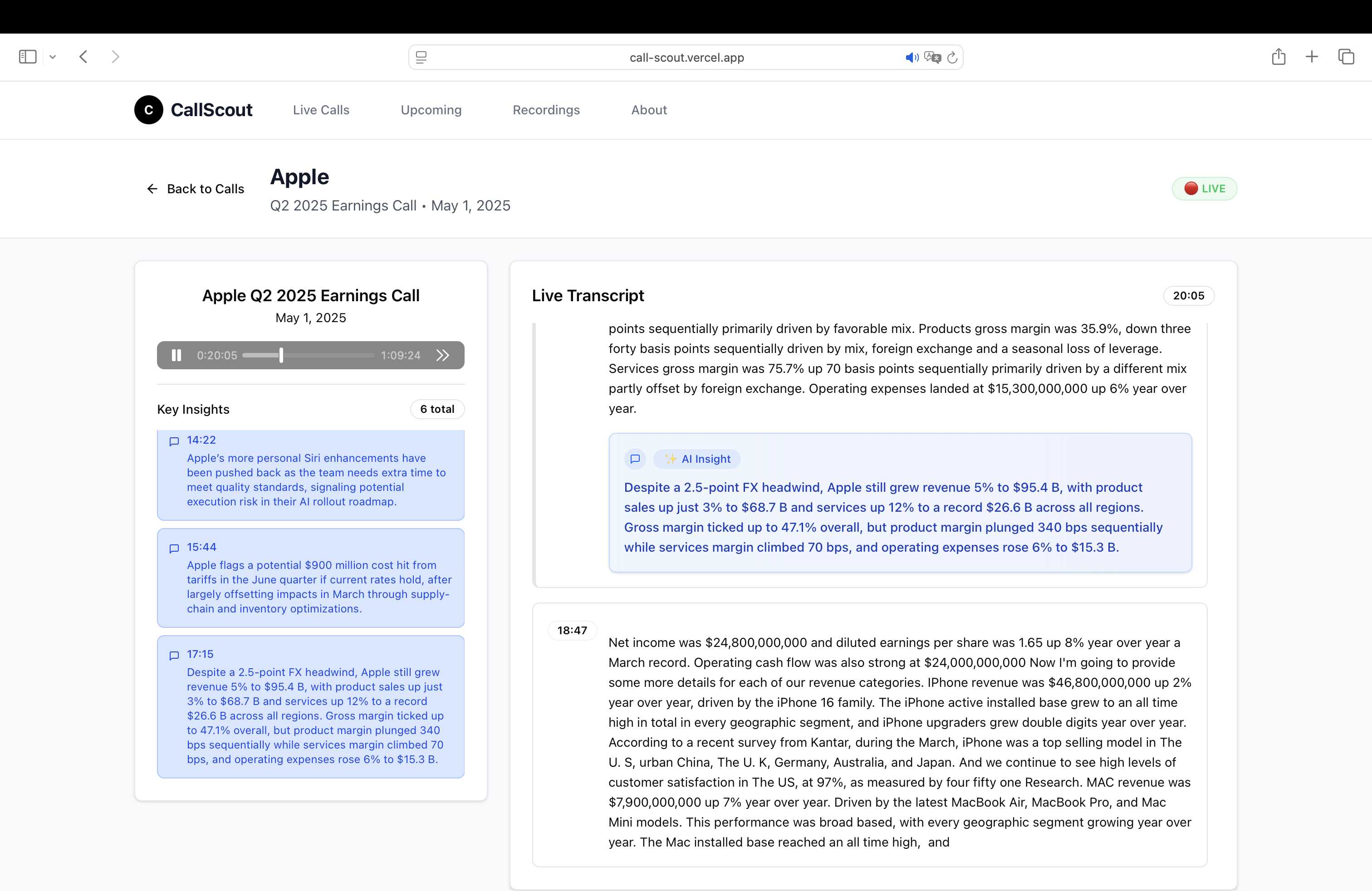Select the 15:44 tariff insight card
This screenshot has height=891, width=1372.
pos(310,578)
